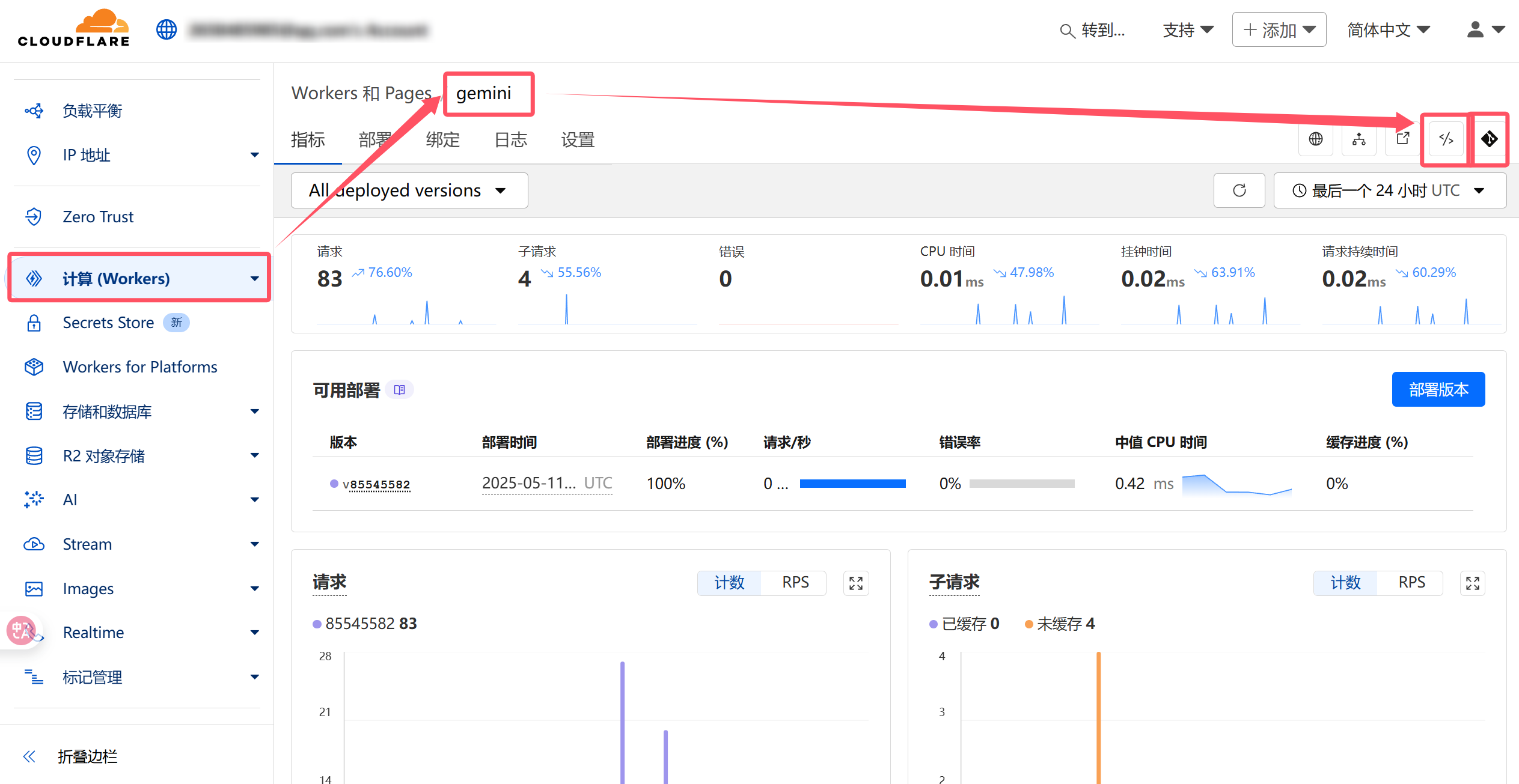
Task: Switch 请求 chart to RPS view
Action: [x=795, y=583]
